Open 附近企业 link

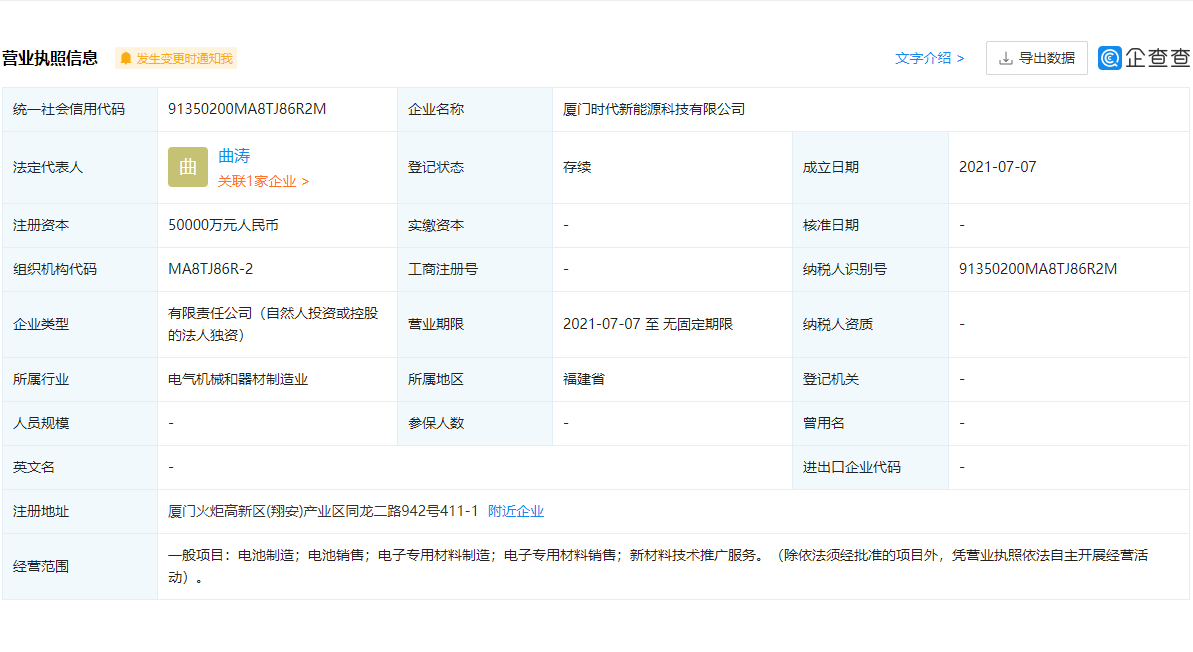coord(516,511)
